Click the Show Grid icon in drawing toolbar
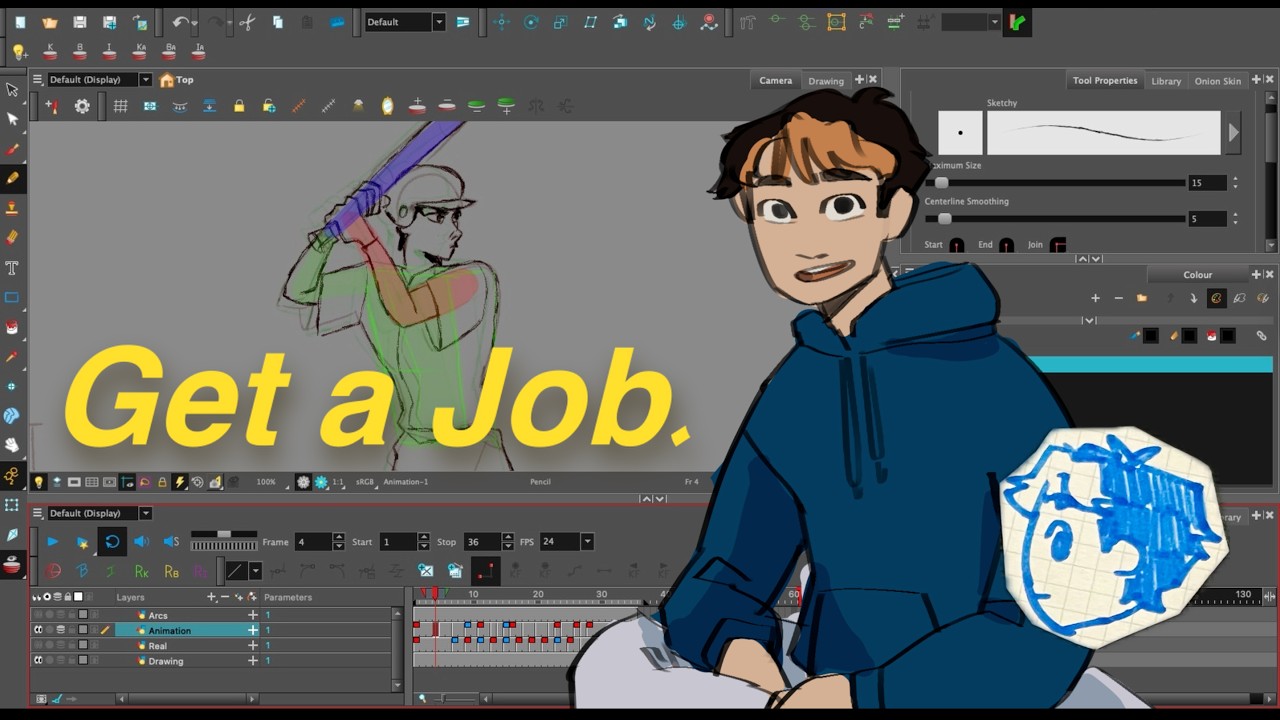This screenshot has height=720, width=1280. click(x=120, y=106)
